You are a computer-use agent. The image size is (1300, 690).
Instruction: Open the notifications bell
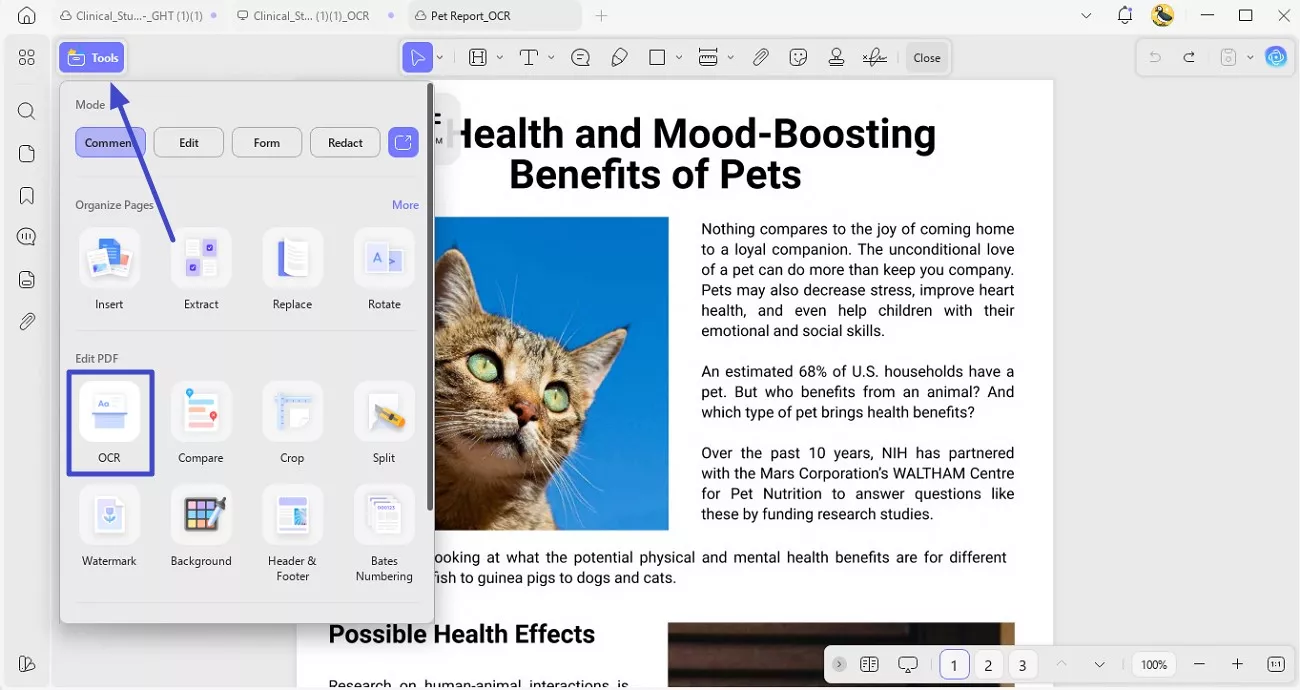point(1126,15)
